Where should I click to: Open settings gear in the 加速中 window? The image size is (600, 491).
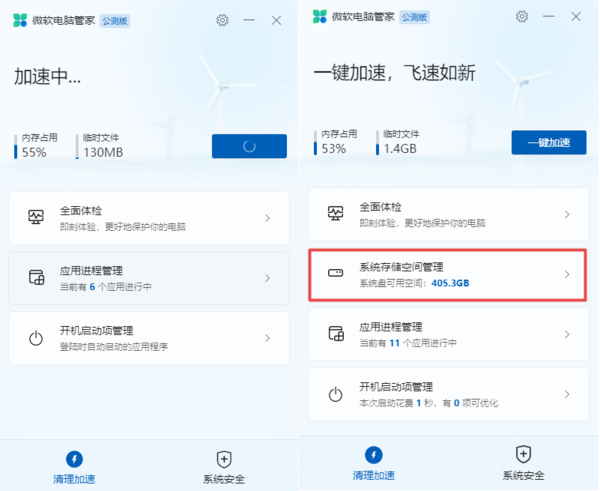point(222,20)
